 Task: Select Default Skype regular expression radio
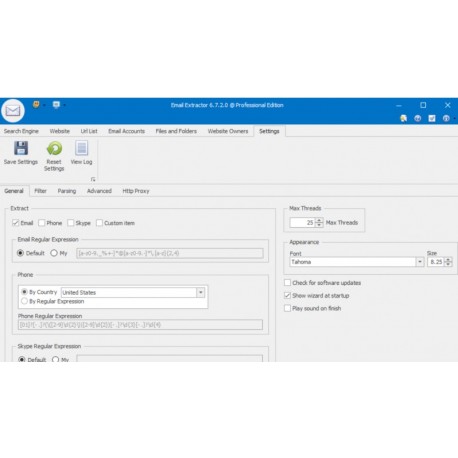22,359
